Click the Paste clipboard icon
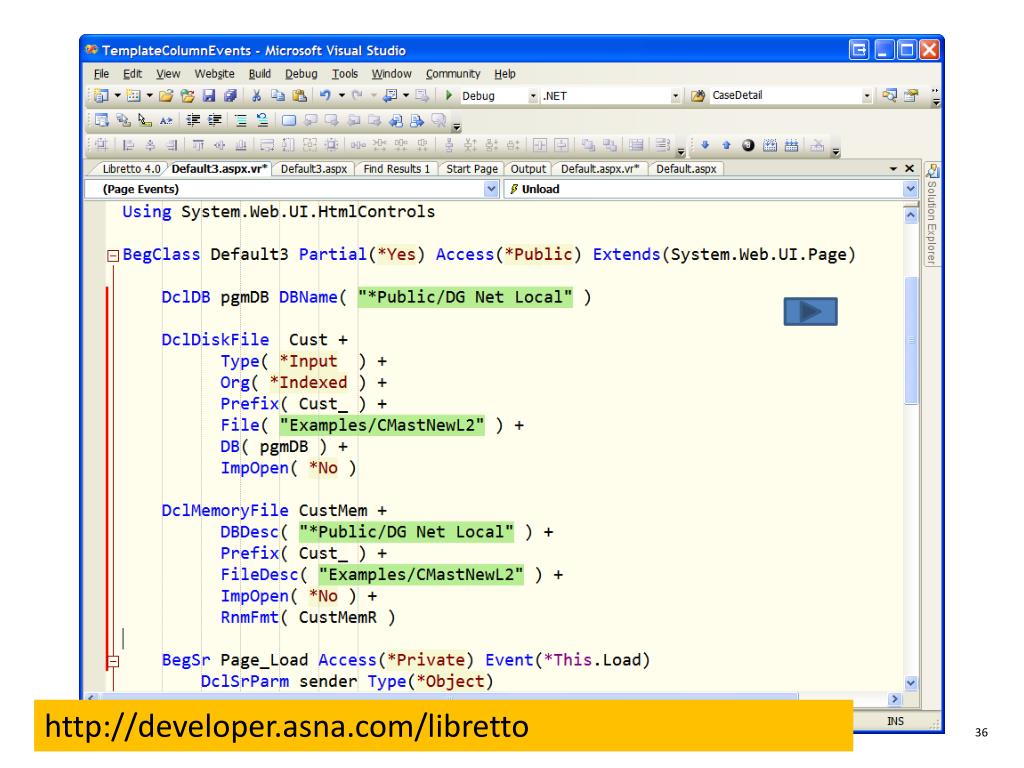 [x=299, y=96]
